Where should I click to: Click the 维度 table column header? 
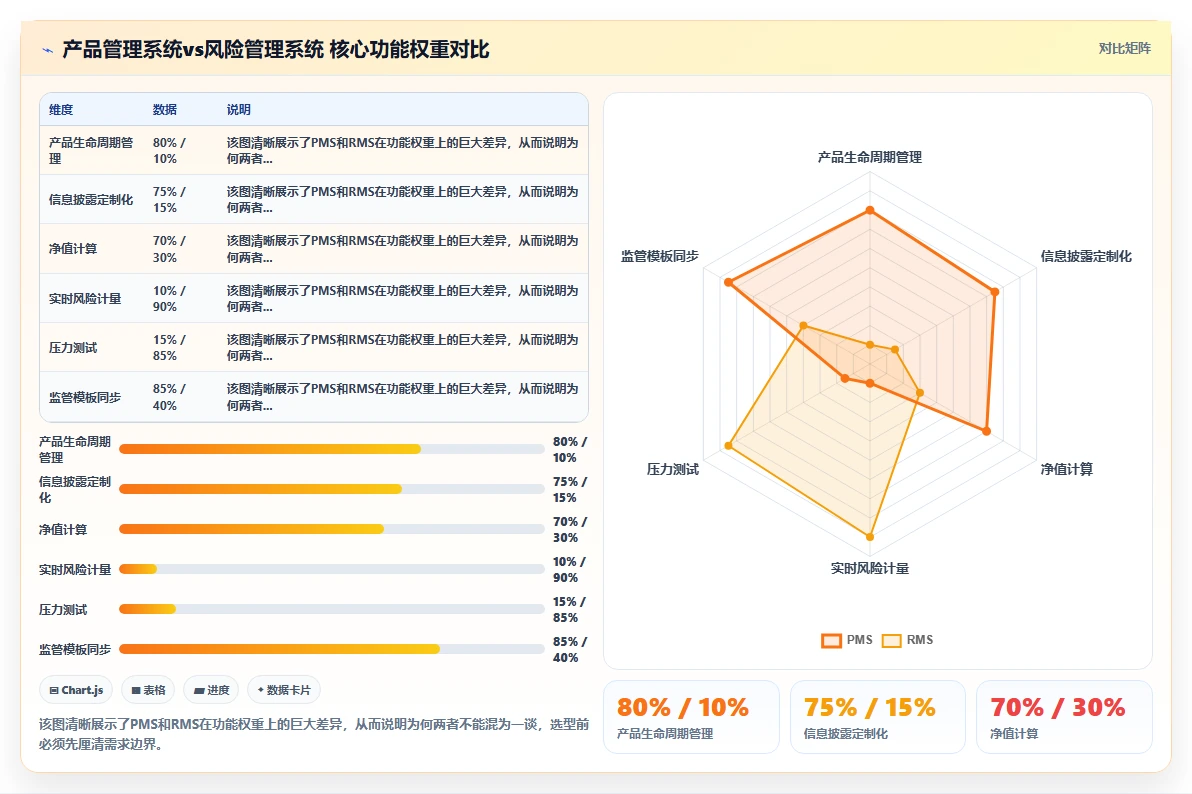click(x=61, y=110)
